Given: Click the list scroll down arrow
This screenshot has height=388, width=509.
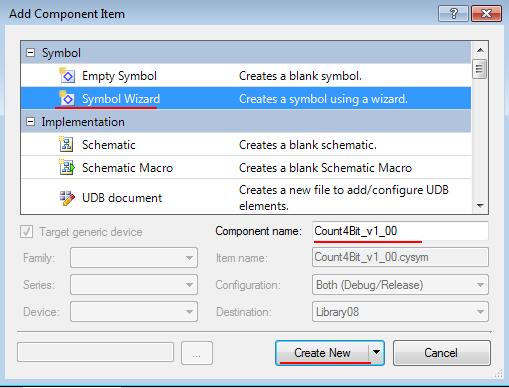Looking at the screenshot, I should coord(480,205).
